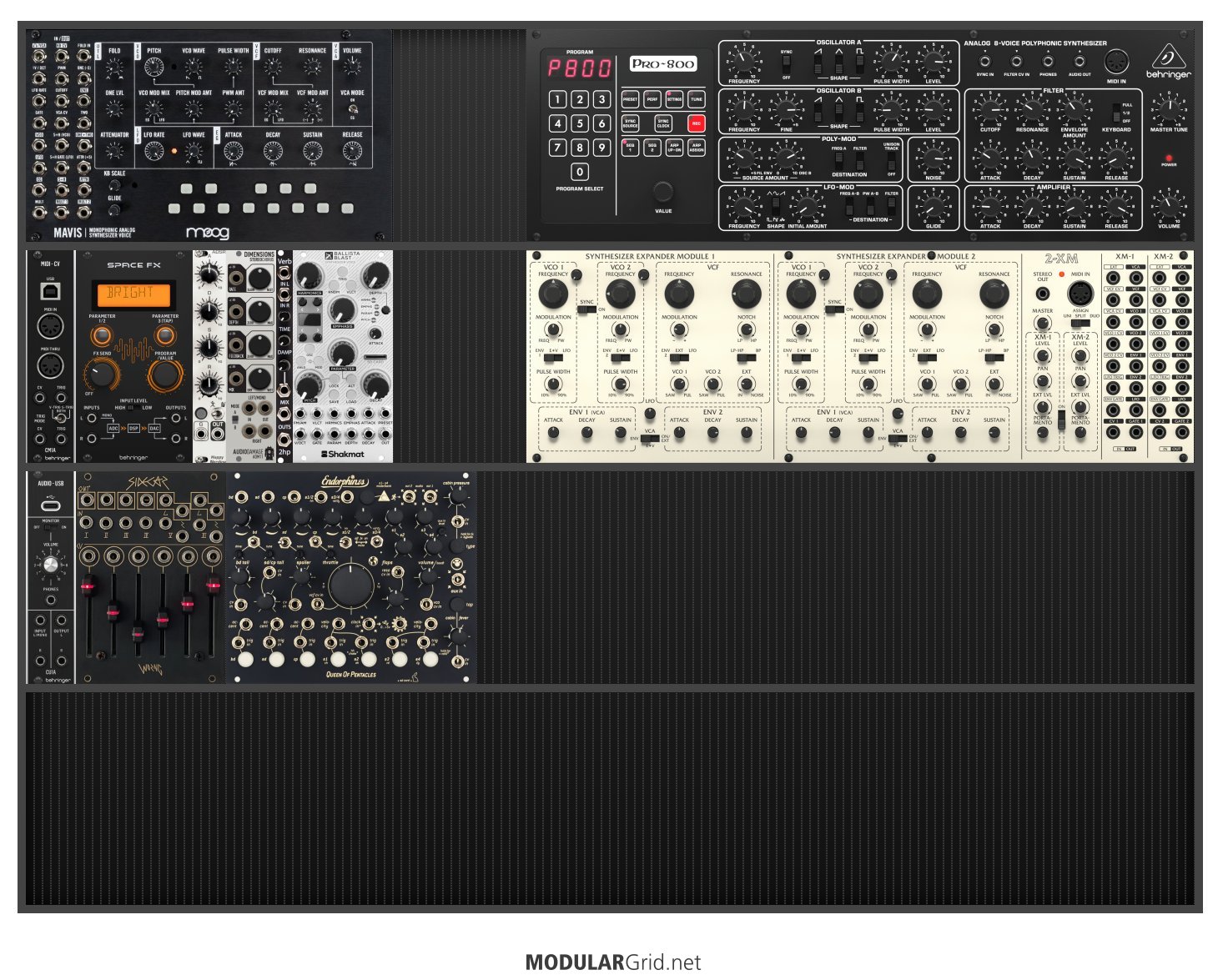The height and width of the screenshot is (980, 1228).
Task: Toggle the VCA MODE switch on Mavis
Action: click(x=353, y=109)
